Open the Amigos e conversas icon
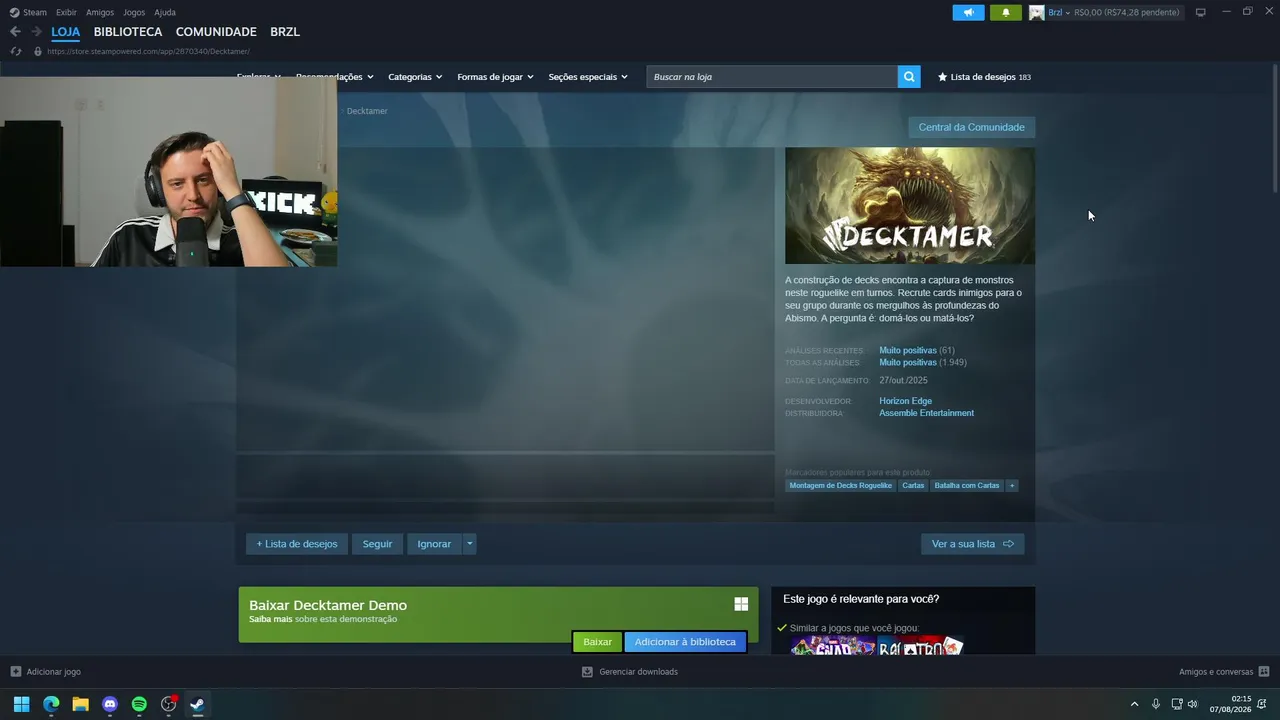 coord(1264,672)
